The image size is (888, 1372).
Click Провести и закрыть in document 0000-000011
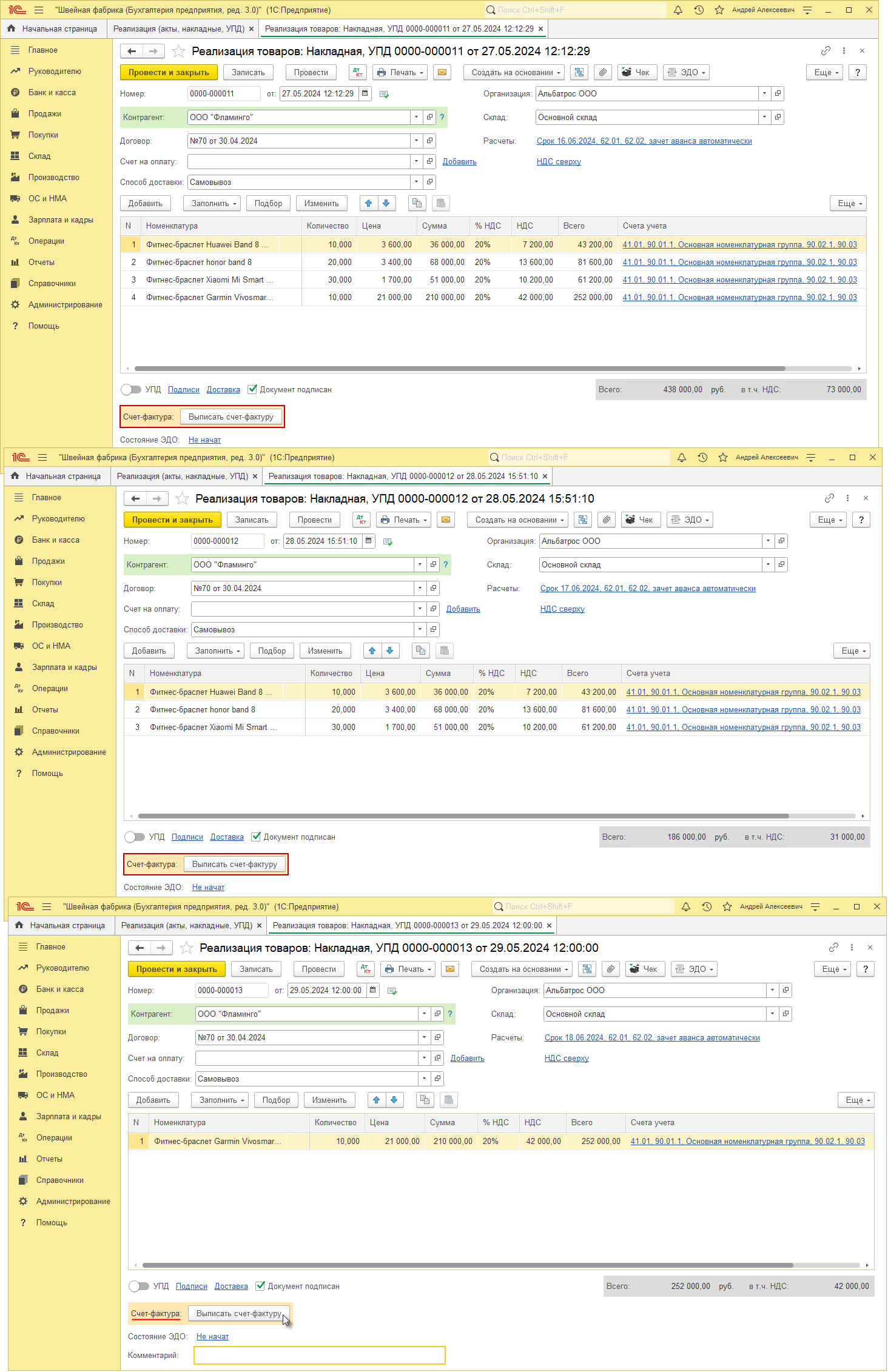click(x=169, y=72)
